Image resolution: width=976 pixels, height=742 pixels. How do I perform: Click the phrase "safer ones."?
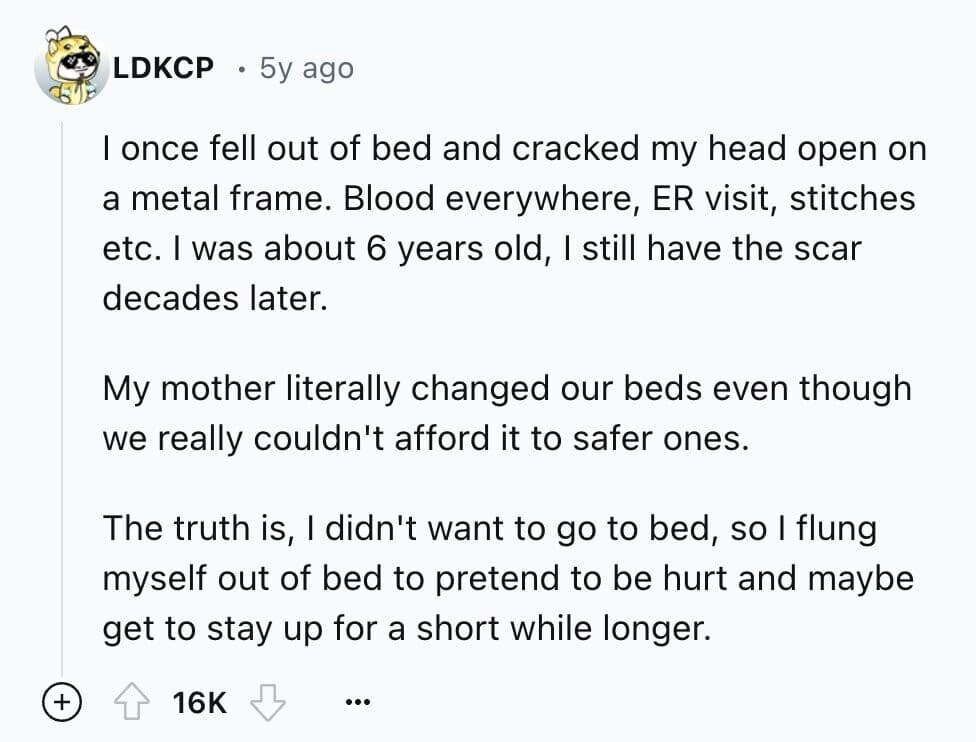tap(660, 439)
